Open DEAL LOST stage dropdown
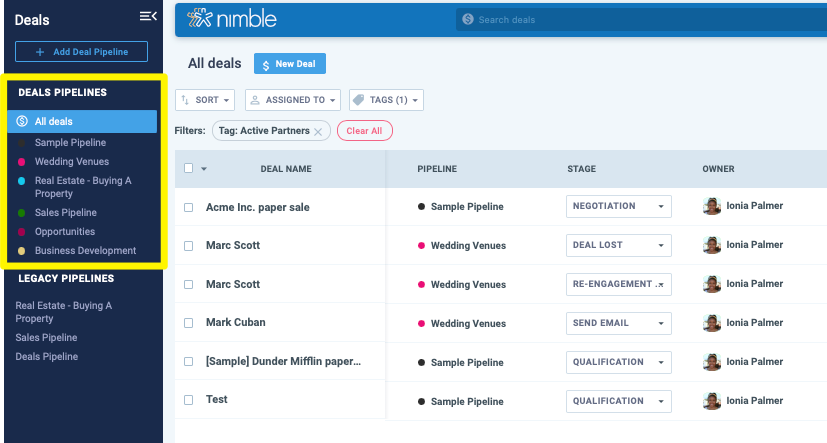 tap(619, 245)
